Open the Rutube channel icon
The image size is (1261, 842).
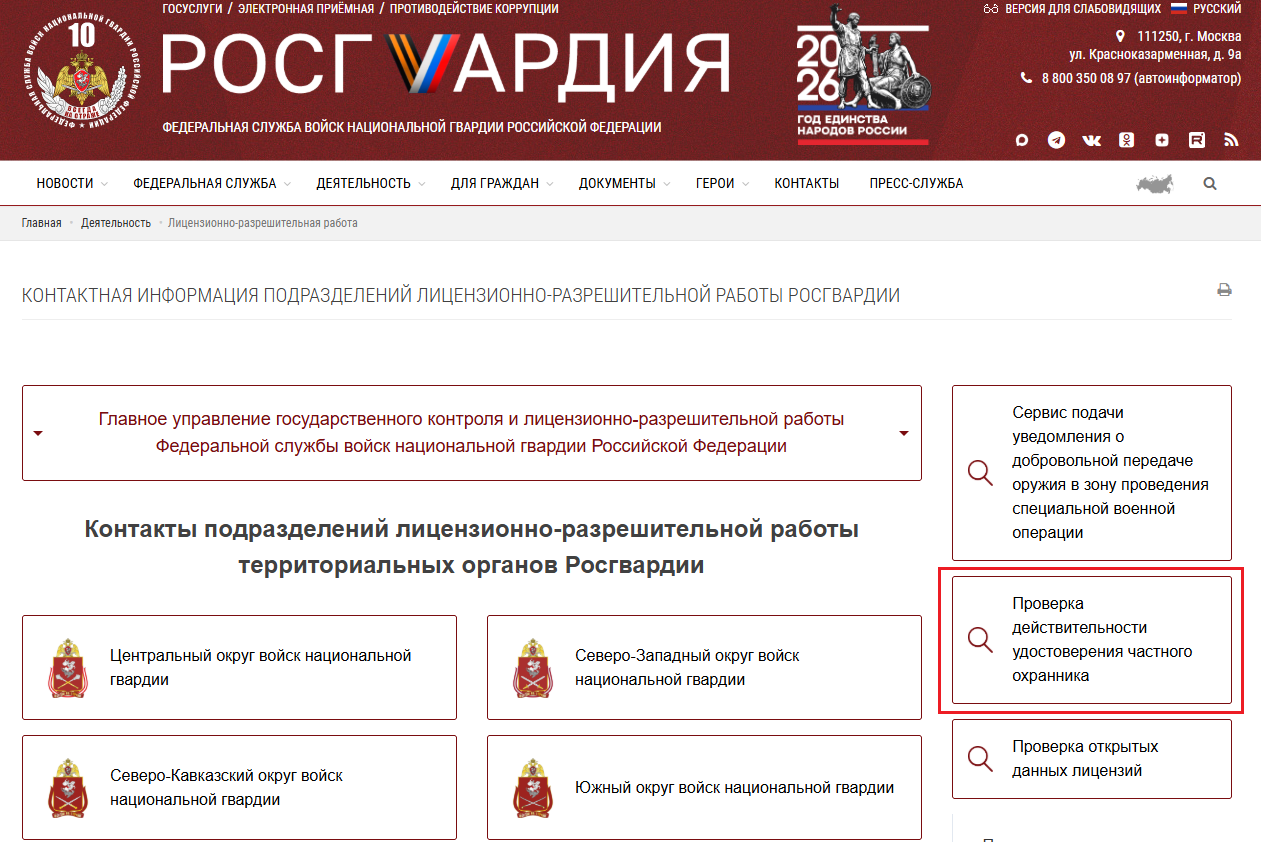pyautogui.click(x=1197, y=141)
